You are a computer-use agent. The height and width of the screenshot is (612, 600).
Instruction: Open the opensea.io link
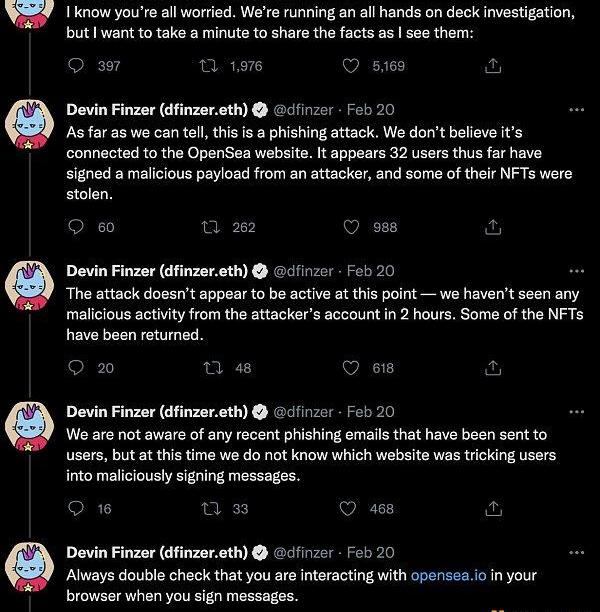tap(451, 575)
